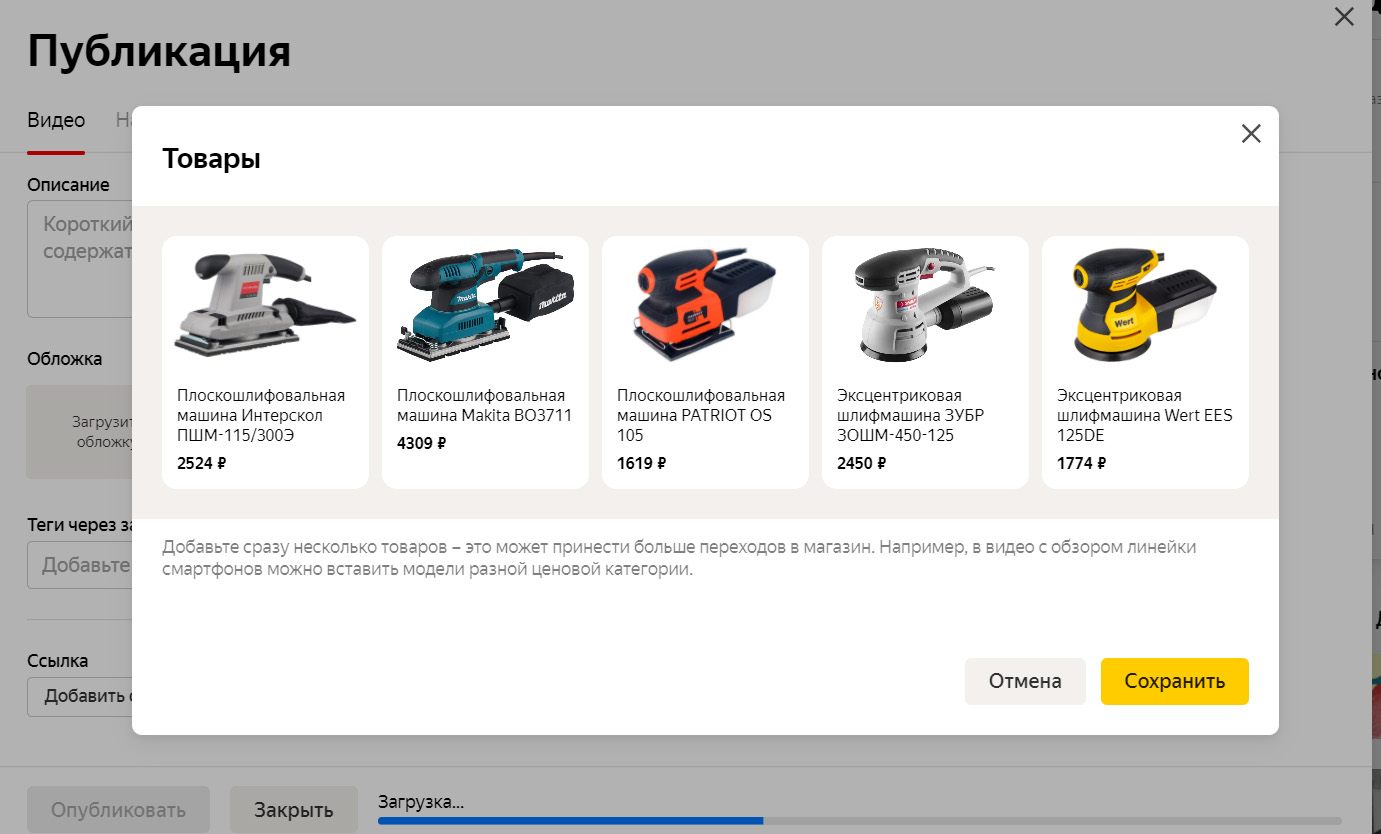Click the Отмена button

[x=1025, y=681]
